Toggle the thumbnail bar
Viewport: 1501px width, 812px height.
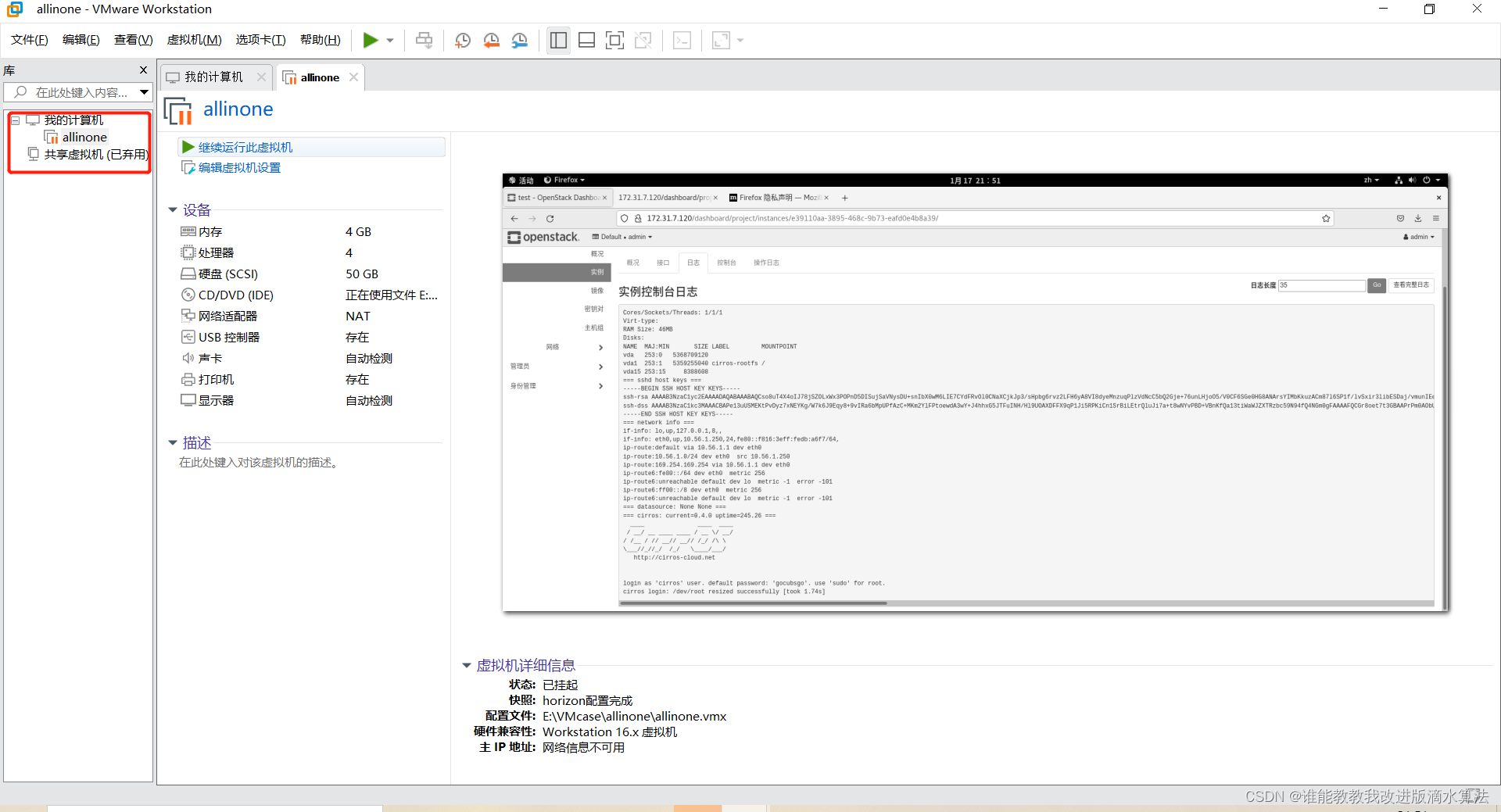pyautogui.click(x=586, y=40)
